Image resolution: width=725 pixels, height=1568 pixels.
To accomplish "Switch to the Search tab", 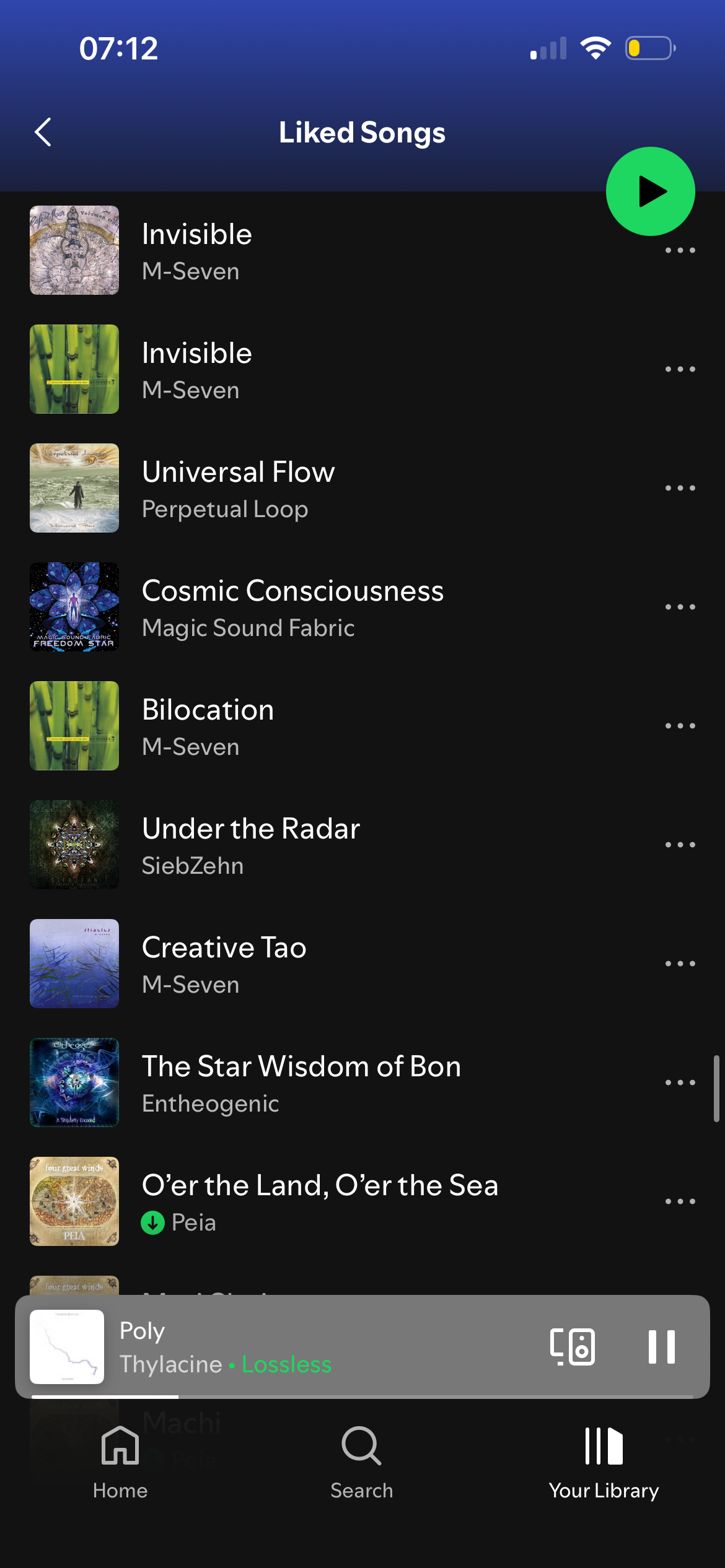I will tap(362, 1463).
